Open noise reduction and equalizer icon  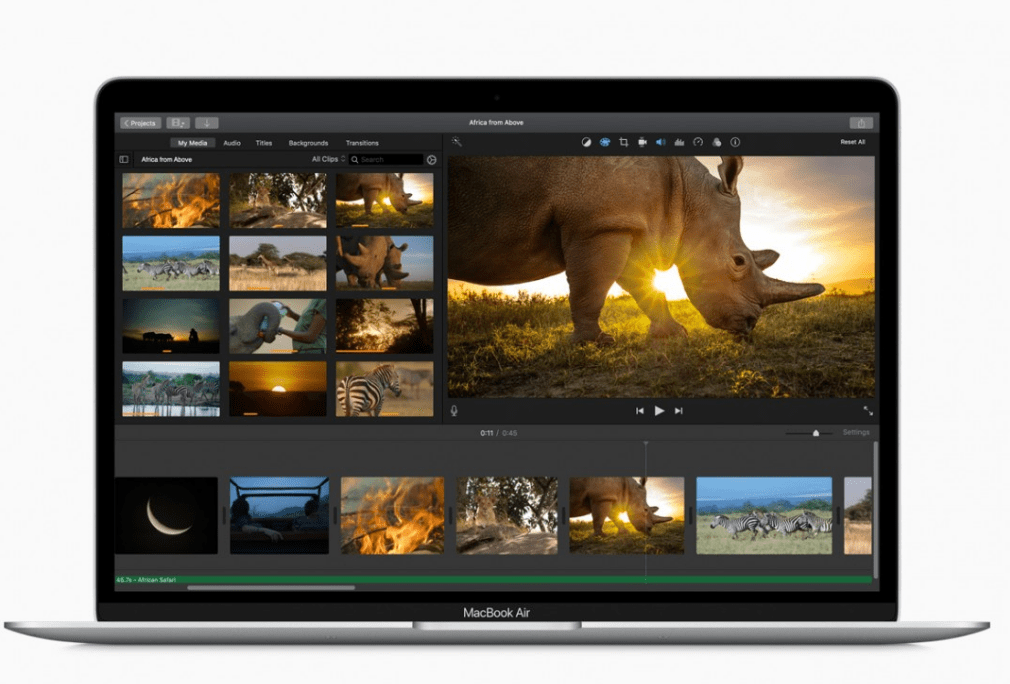(x=679, y=142)
